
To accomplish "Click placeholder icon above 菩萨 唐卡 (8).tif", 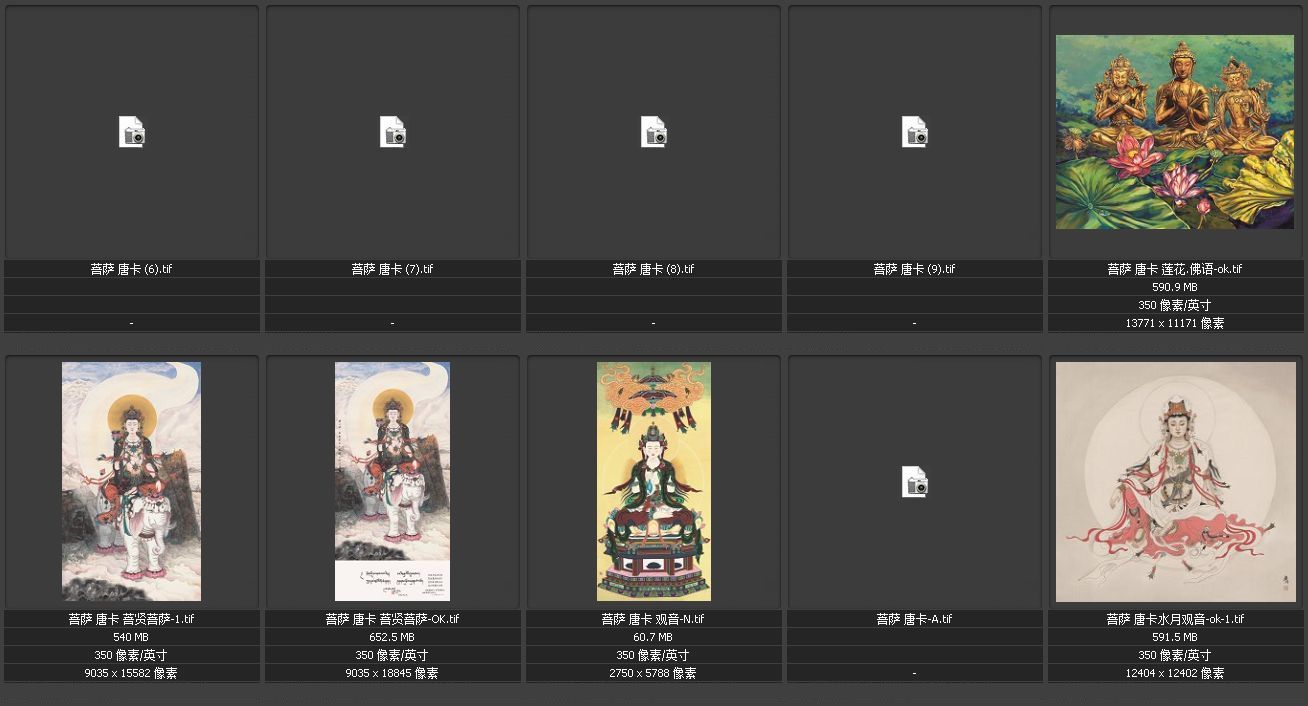I will point(654,132).
